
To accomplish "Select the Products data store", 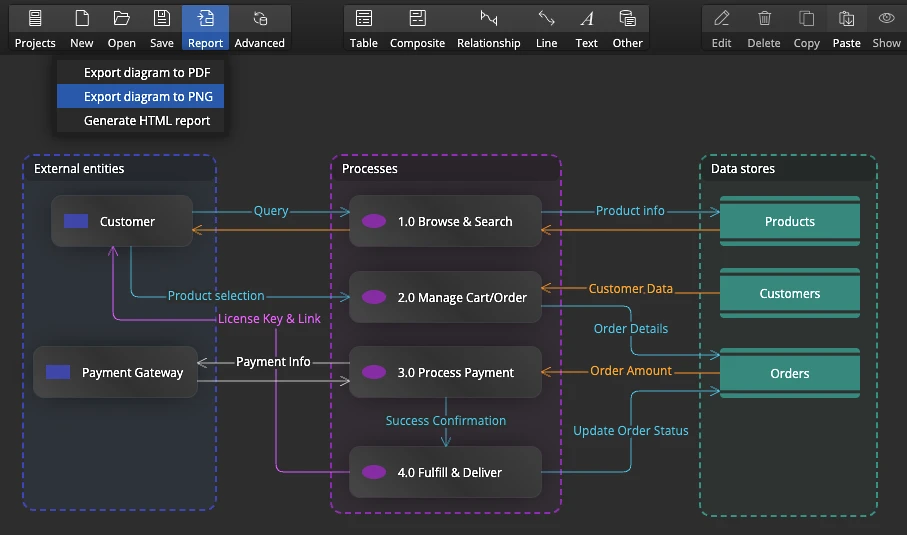I will pos(790,221).
